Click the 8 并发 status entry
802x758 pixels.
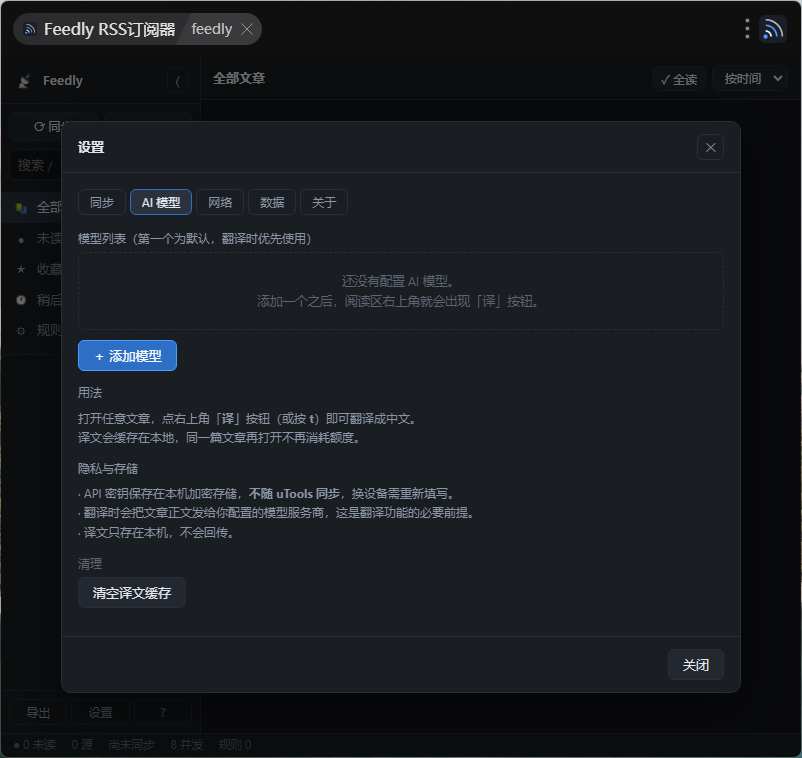[187, 745]
